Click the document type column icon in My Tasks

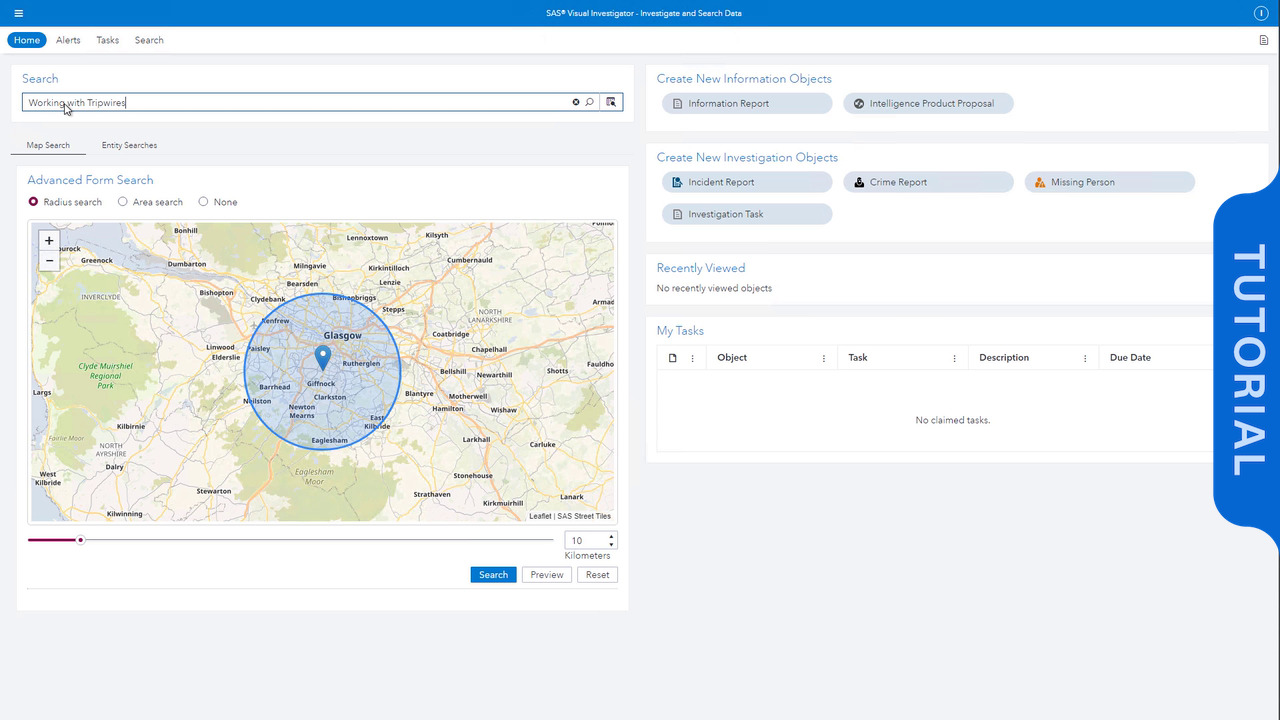tap(672, 357)
